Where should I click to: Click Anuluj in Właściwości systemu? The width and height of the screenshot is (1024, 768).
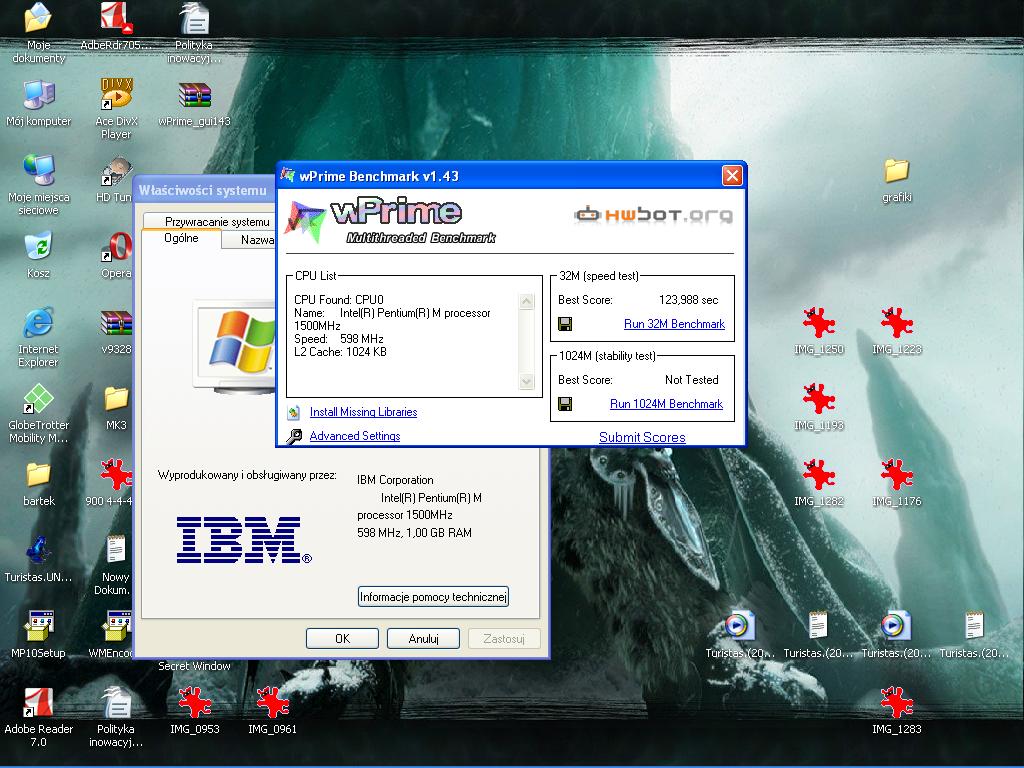point(423,639)
